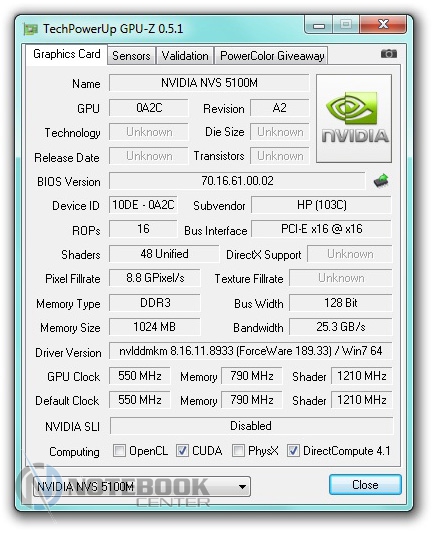The height and width of the screenshot is (534, 435).
Task: Click the camera screenshot icon
Action: pos(389,54)
